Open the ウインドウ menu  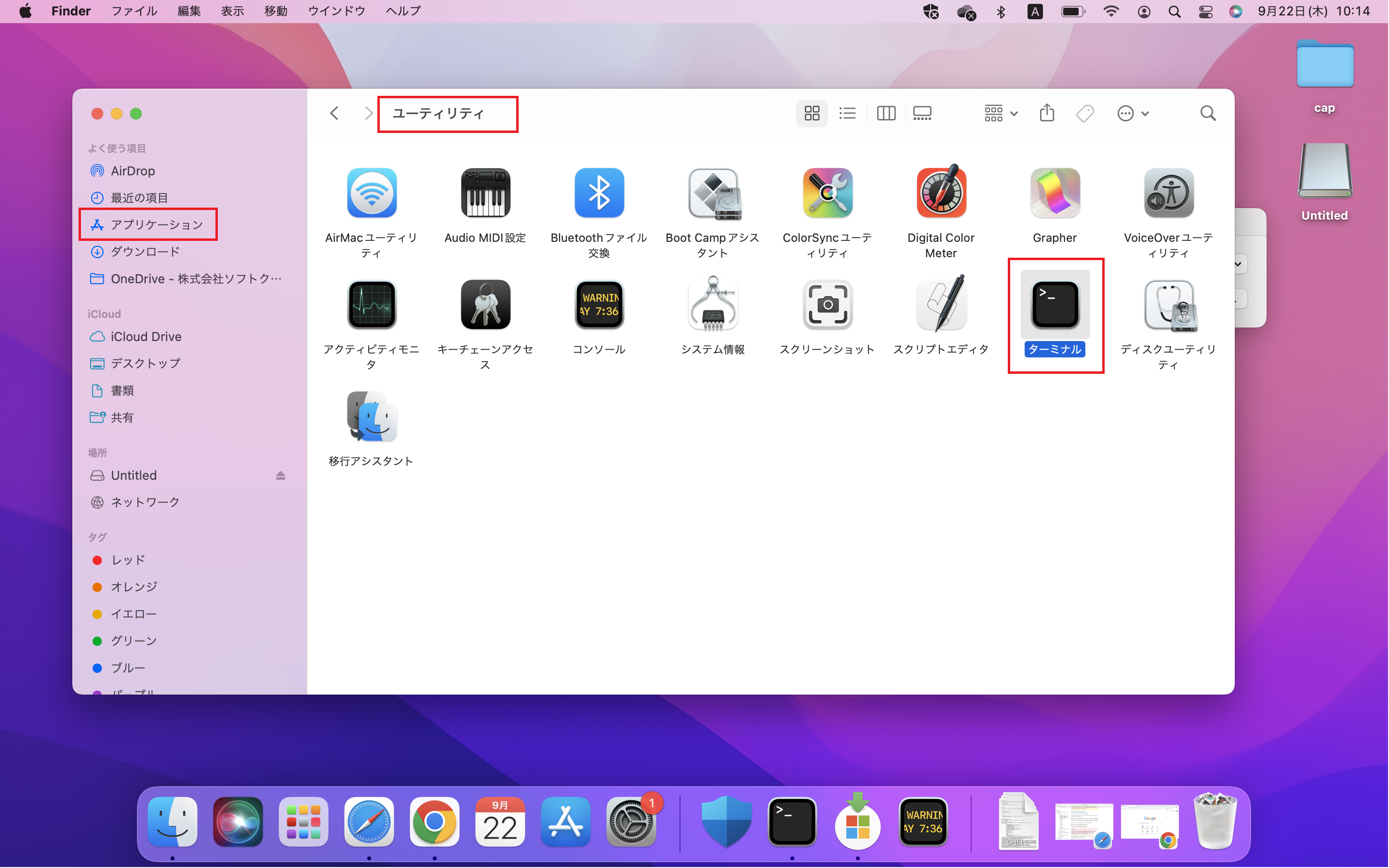336,11
